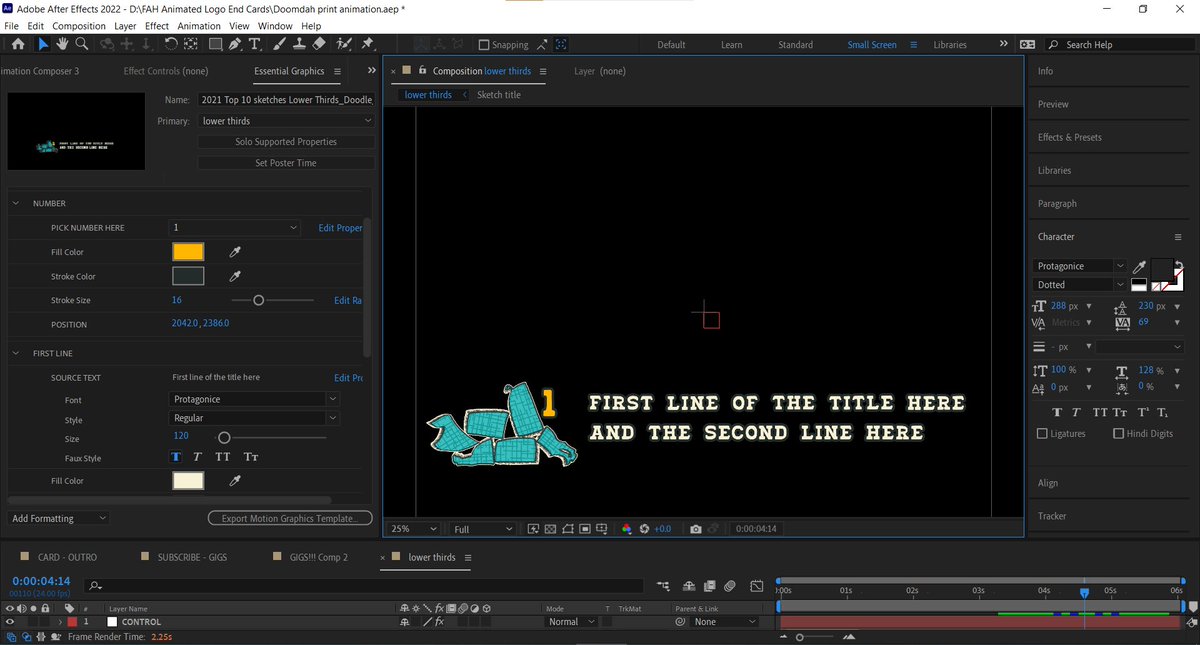The height and width of the screenshot is (645, 1200).
Task: Enable Snapping checkbox
Action: pos(484,45)
